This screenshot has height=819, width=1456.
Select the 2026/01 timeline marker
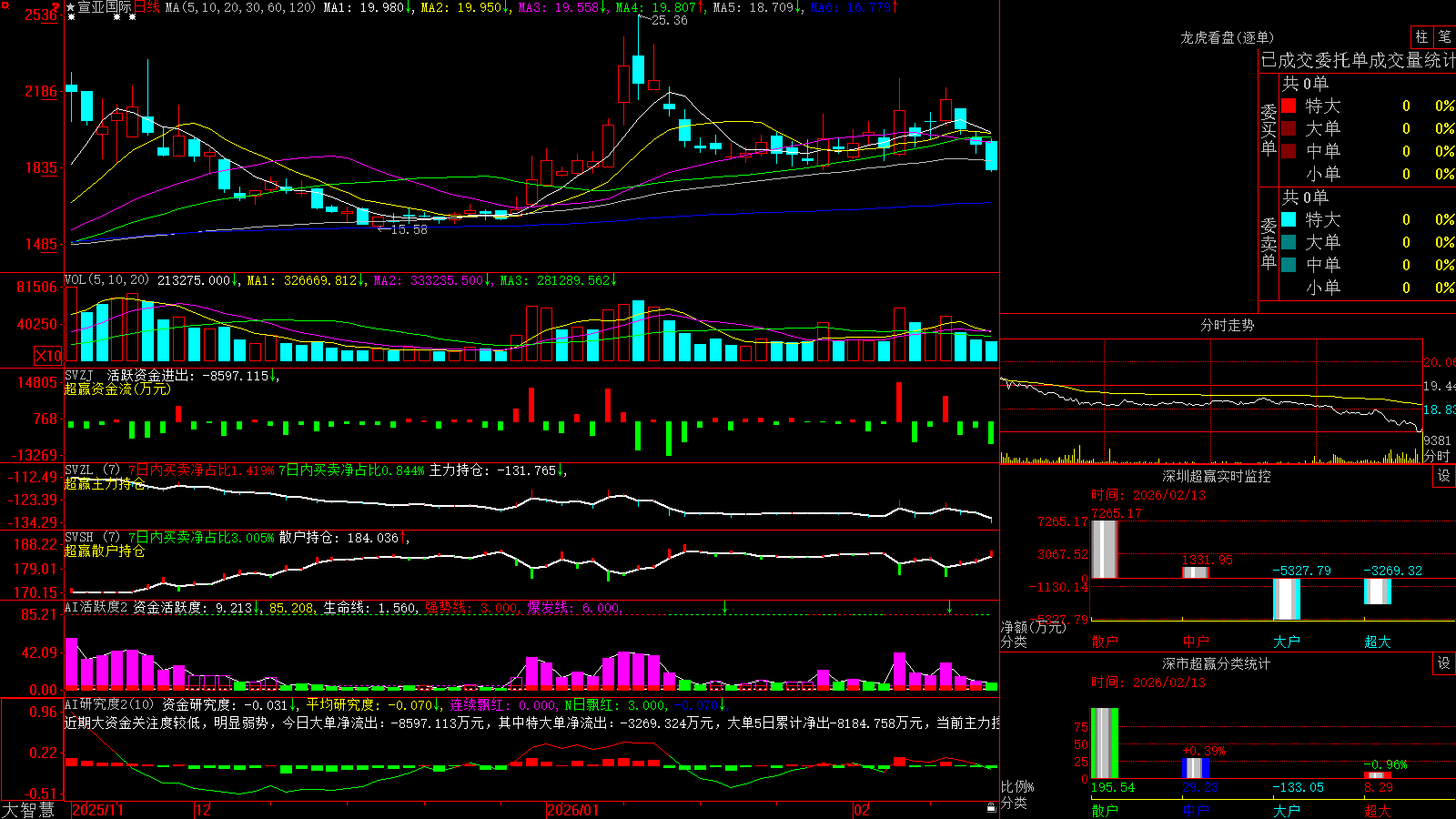[x=572, y=810]
